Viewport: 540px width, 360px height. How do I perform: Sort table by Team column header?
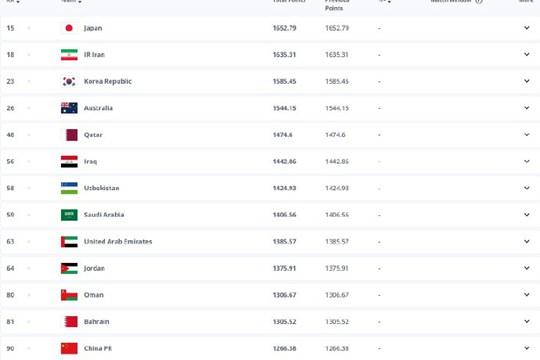click(71, 1)
